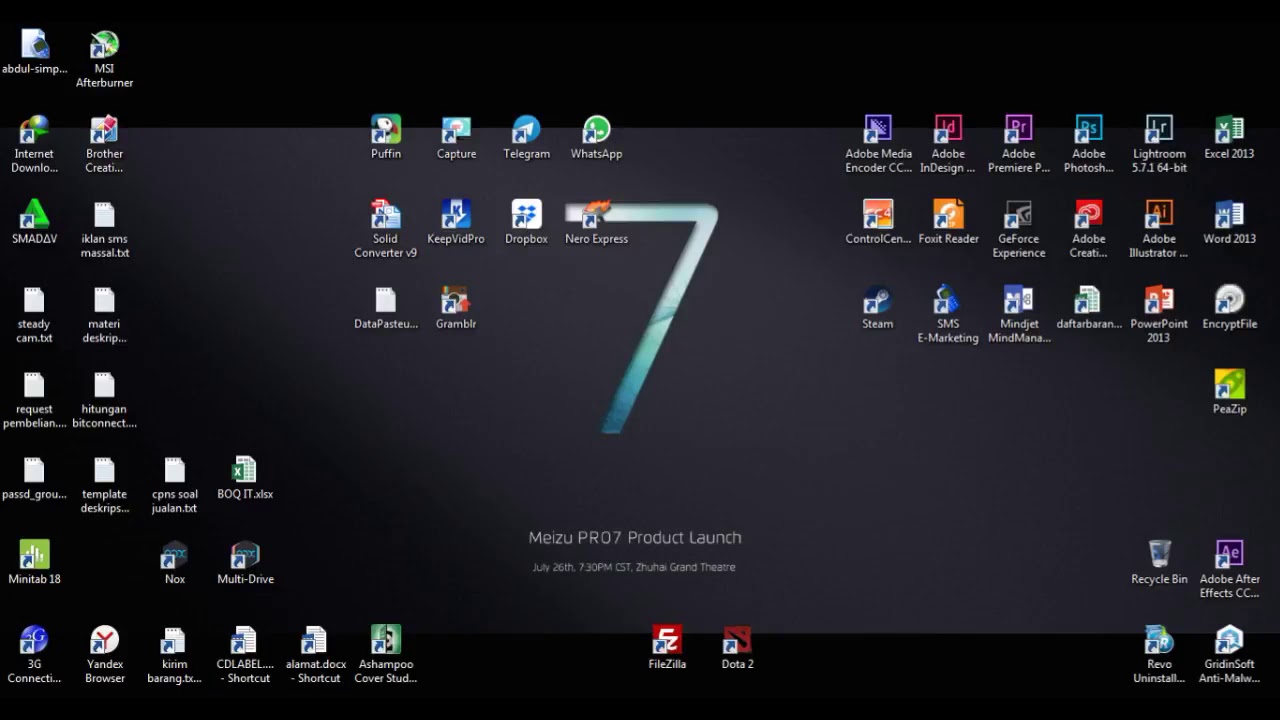
Task: Open the daftarbaran spreadsheet file
Action: (1088, 300)
